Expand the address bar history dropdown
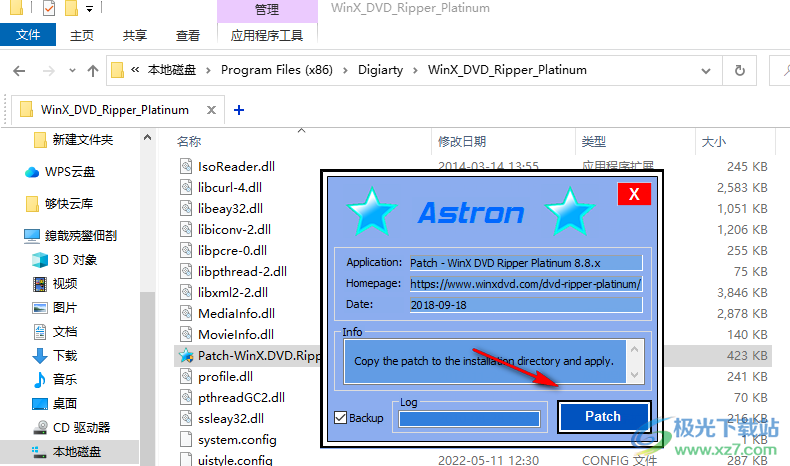This screenshot has height=466, width=790. (x=706, y=71)
